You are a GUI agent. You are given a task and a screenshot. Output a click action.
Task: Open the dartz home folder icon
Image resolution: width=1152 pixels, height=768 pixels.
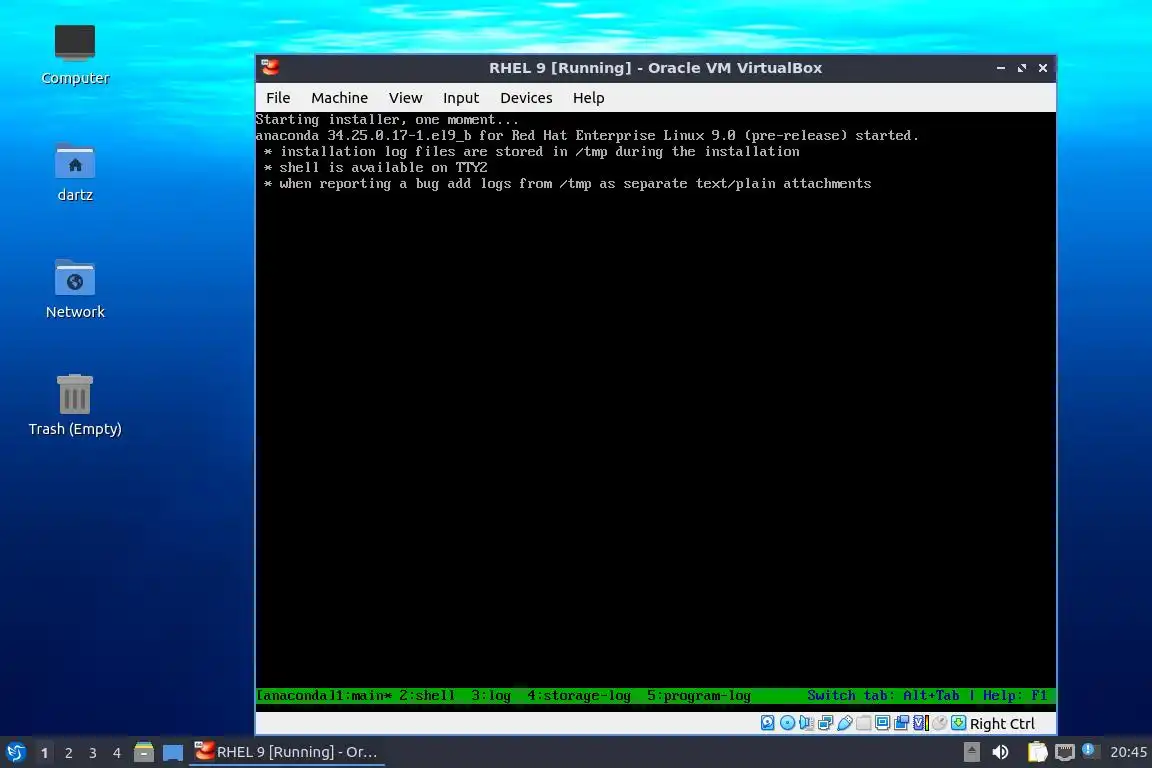(75, 172)
